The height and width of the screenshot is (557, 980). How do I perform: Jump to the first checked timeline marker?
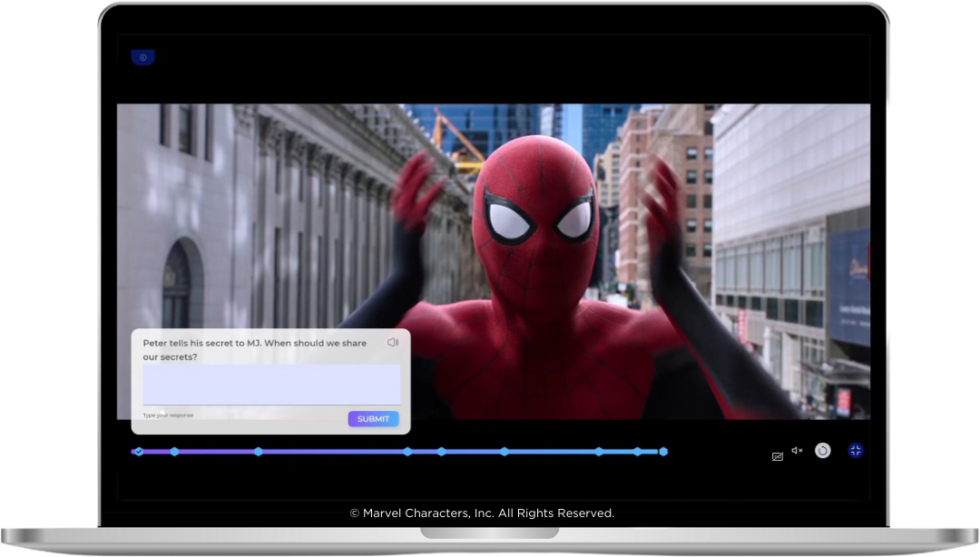pyautogui.click(x=139, y=452)
